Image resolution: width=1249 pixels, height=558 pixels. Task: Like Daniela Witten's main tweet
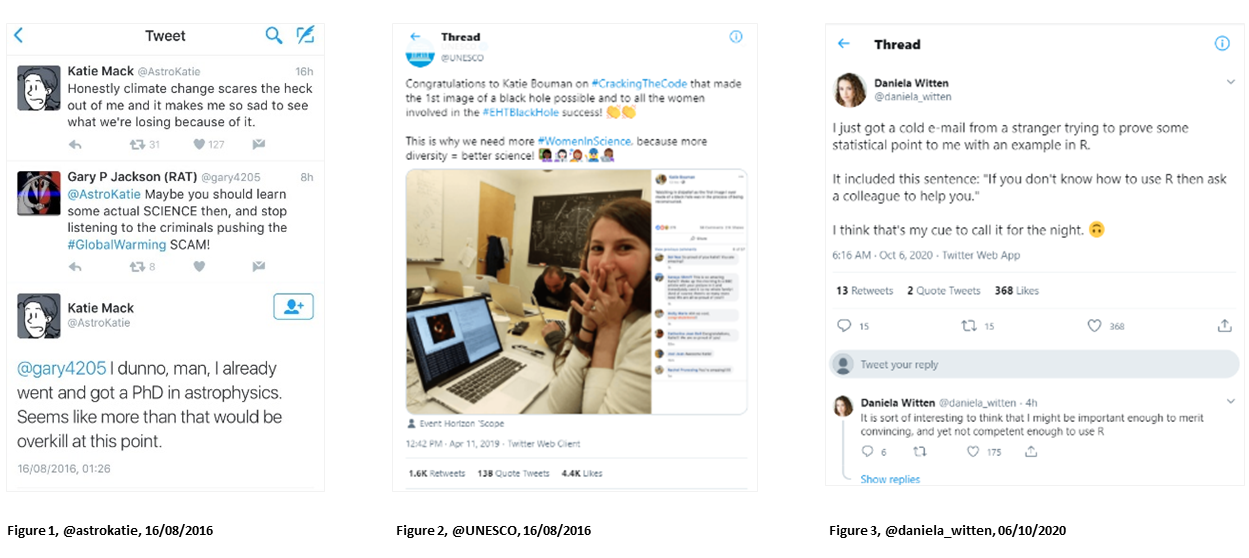tap(1094, 326)
